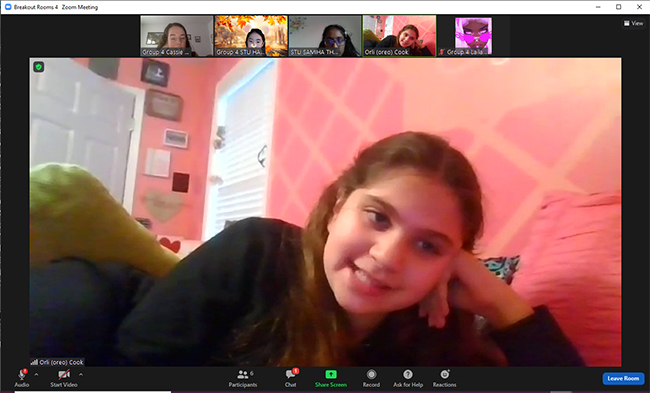
Task: Click the Orli (oreo) Cook name label
Action: click(x=58, y=362)
